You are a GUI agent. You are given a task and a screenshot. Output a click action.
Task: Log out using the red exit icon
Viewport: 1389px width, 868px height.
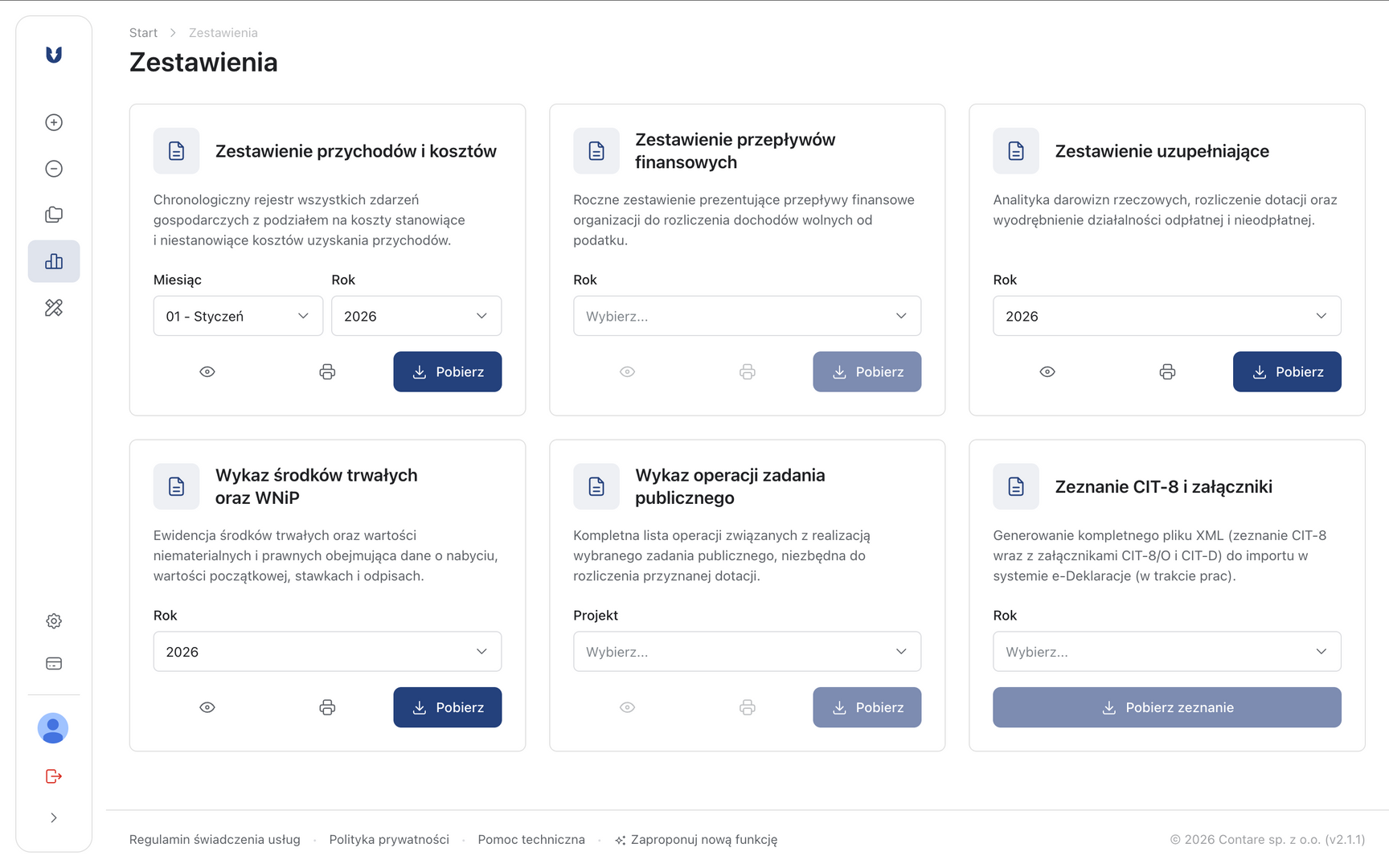53,776
